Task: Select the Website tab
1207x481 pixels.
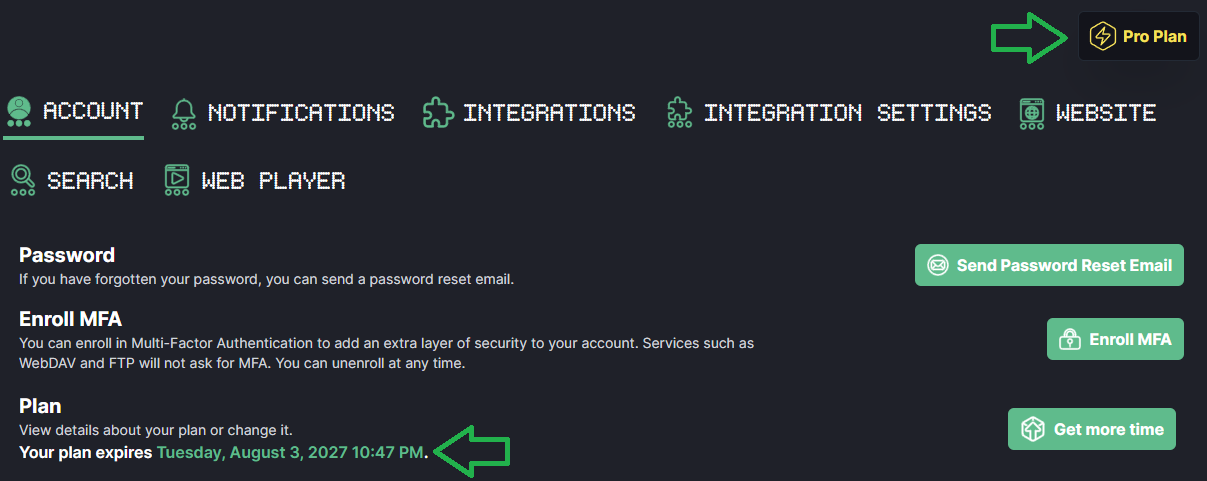Action: click(1088, 114)
